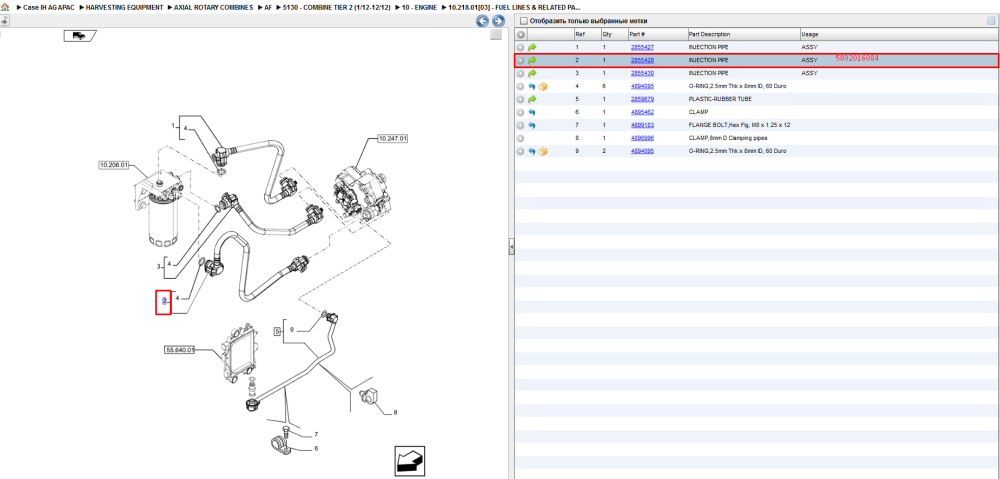
Task: Sort by the Usage column header
Action: click(x=810, y=34)
